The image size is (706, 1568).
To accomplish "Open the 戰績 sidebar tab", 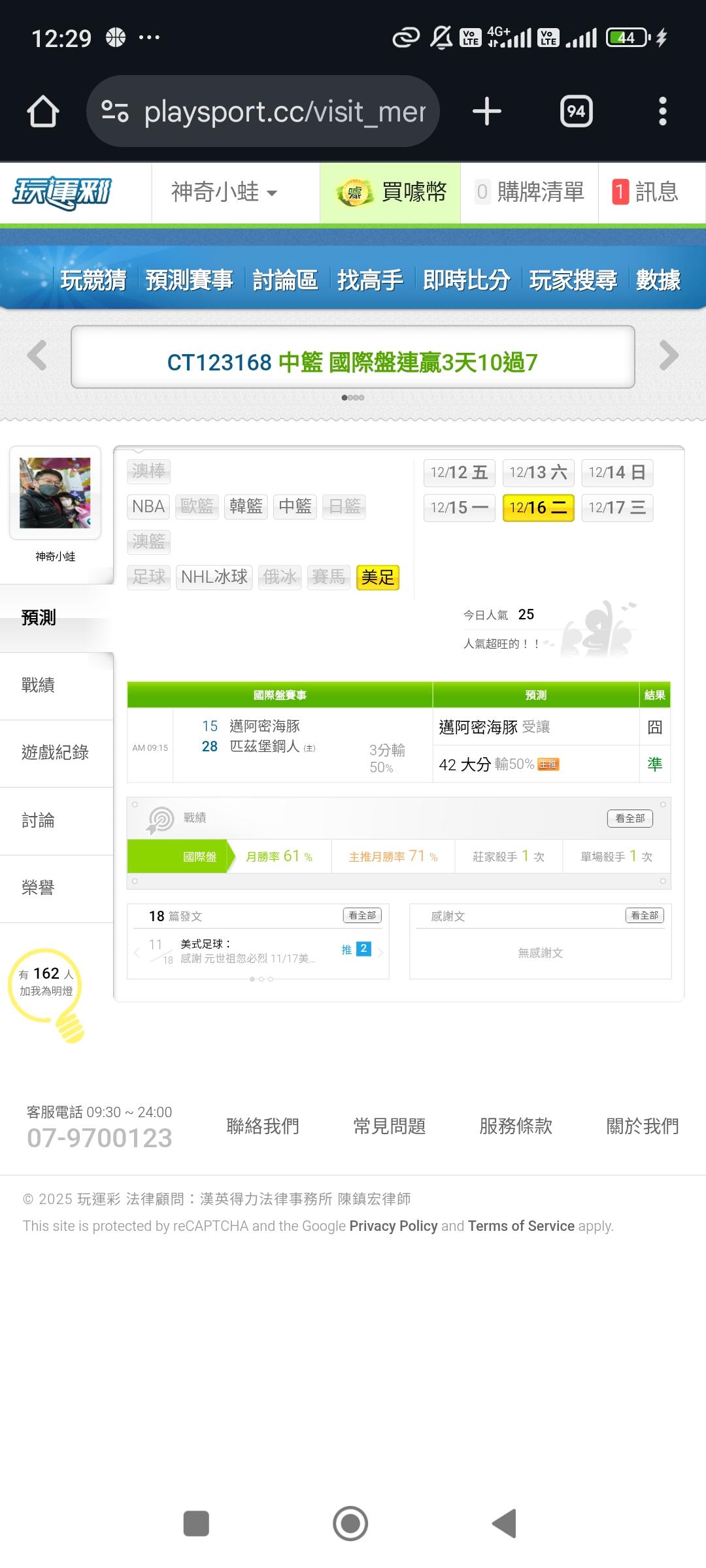I will (38, 685).
